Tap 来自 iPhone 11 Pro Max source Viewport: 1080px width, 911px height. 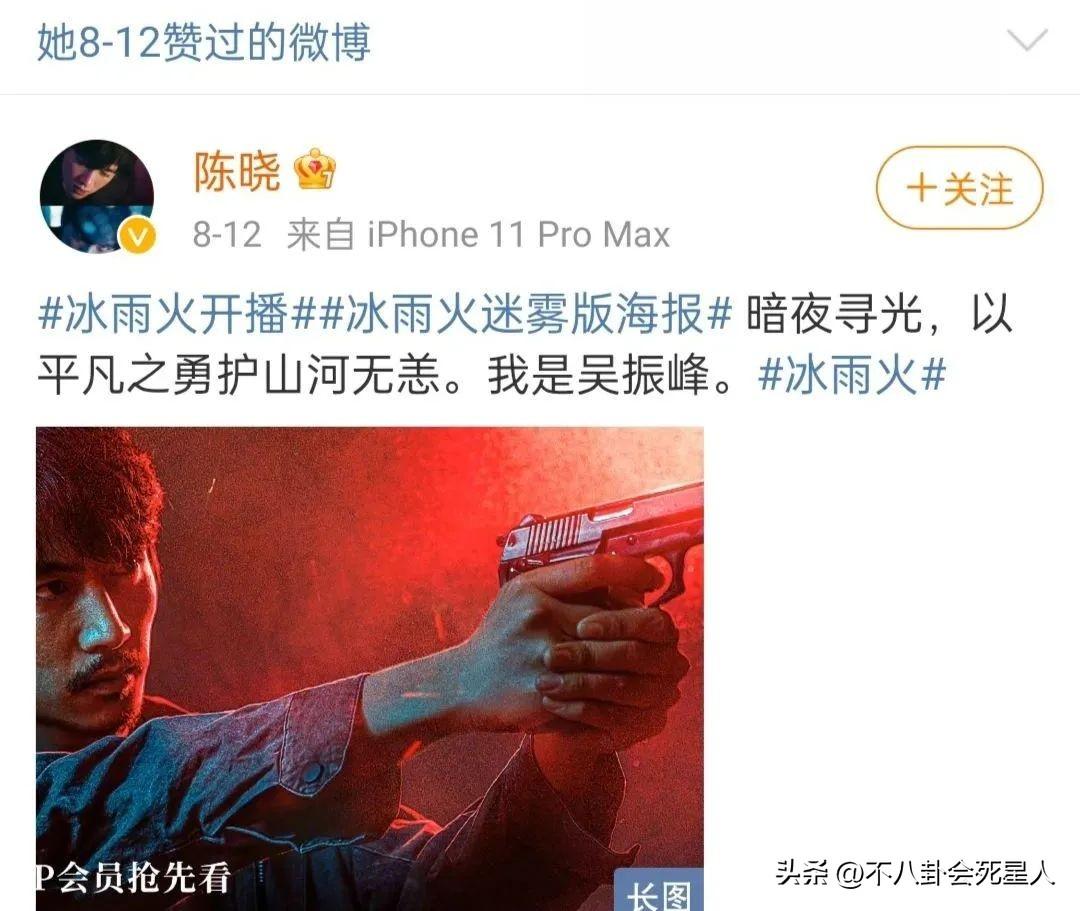[x=478, y=235]
